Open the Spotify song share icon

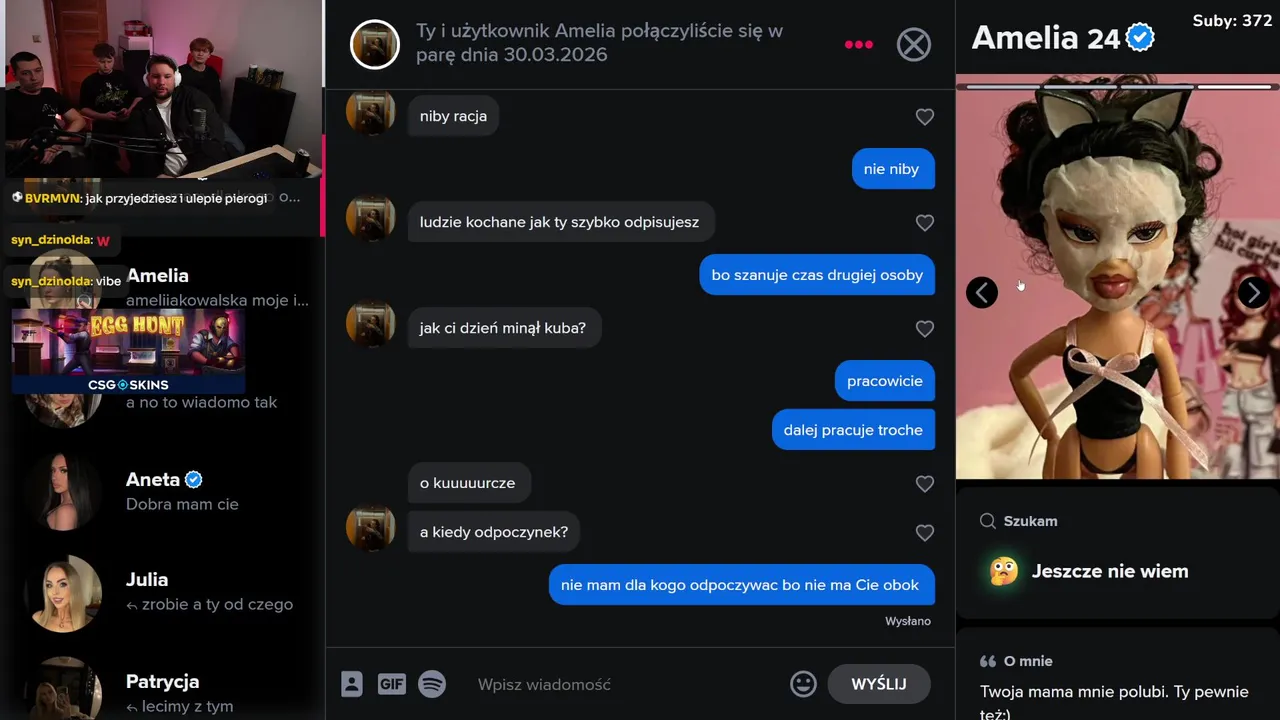coord(432,684)
